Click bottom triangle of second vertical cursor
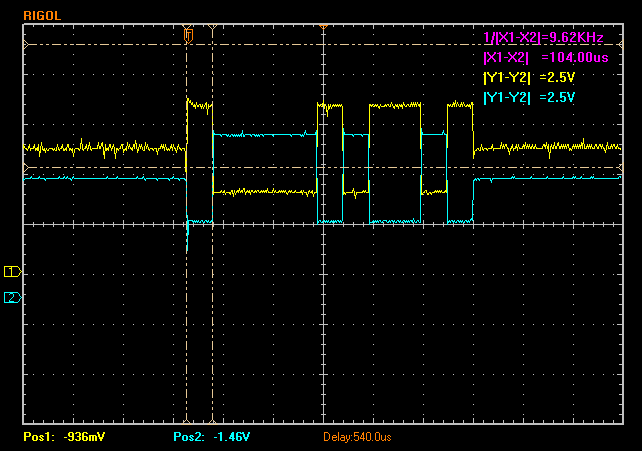 212,421
